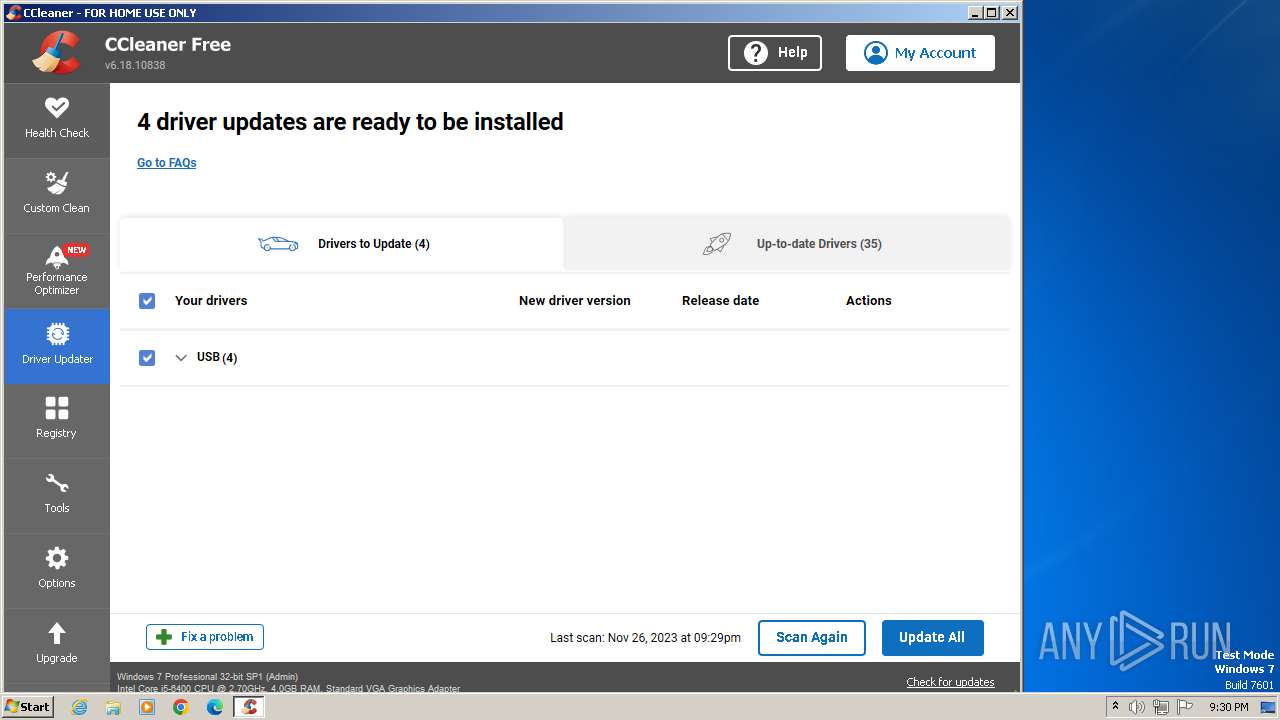Launch Google Chrome from the taskbar
The height and width of the screenshot is (720, 1280).
click(181, 707)
